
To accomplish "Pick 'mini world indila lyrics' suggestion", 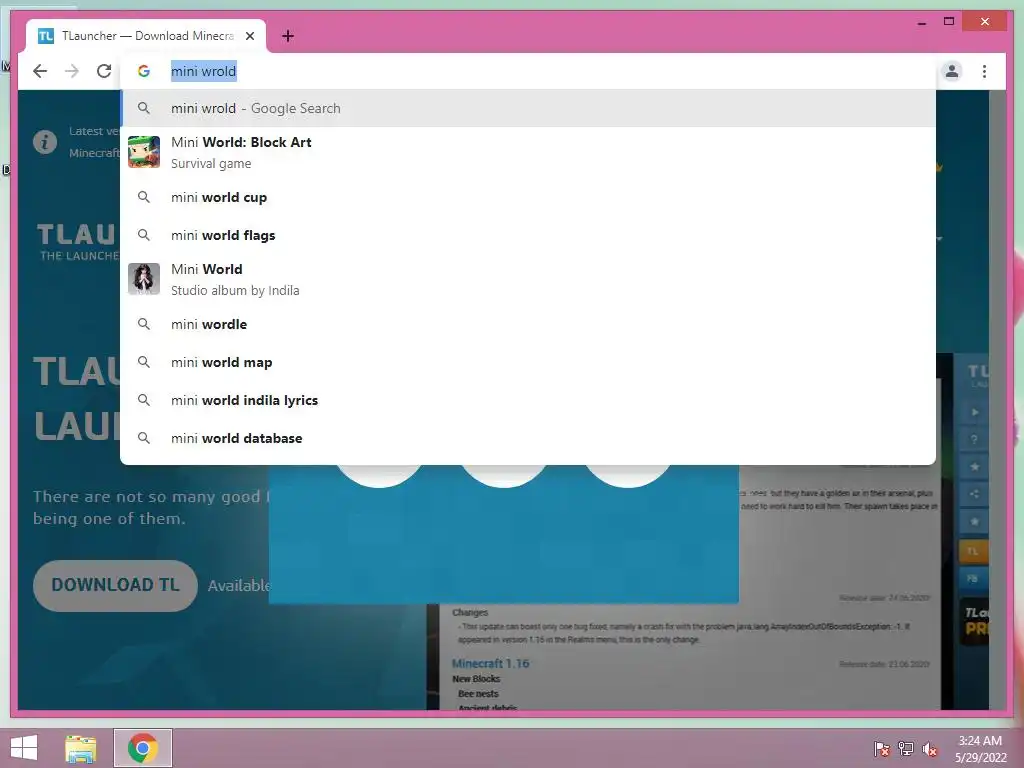I will (528, 400).
